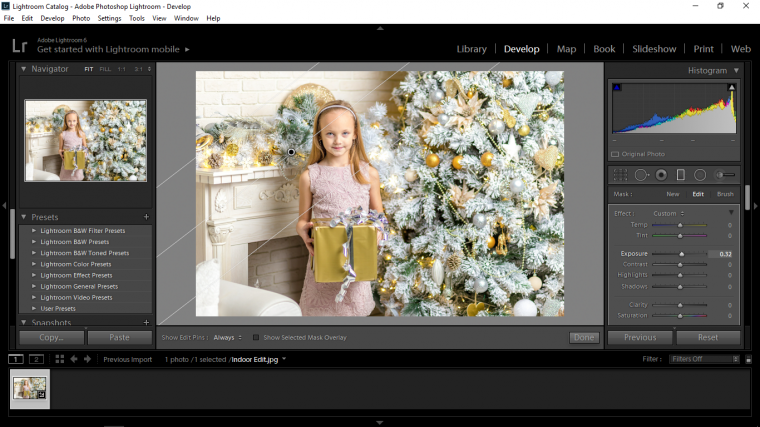
Task: Toggle shadow clipping indicator in histogram
Action: tap(617, 87)
